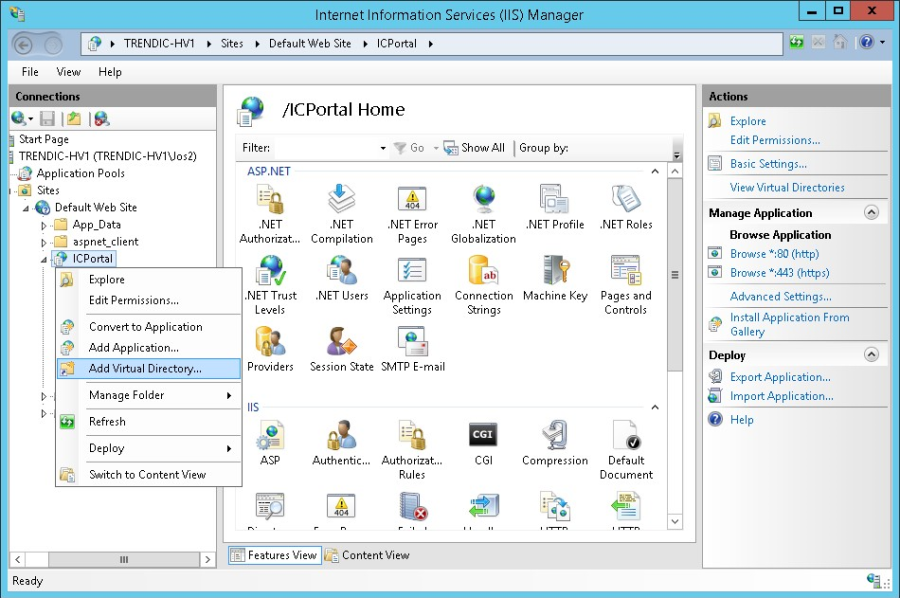Click the Back navigation arrow
The image size is (900, 598).
click(24, 45)
